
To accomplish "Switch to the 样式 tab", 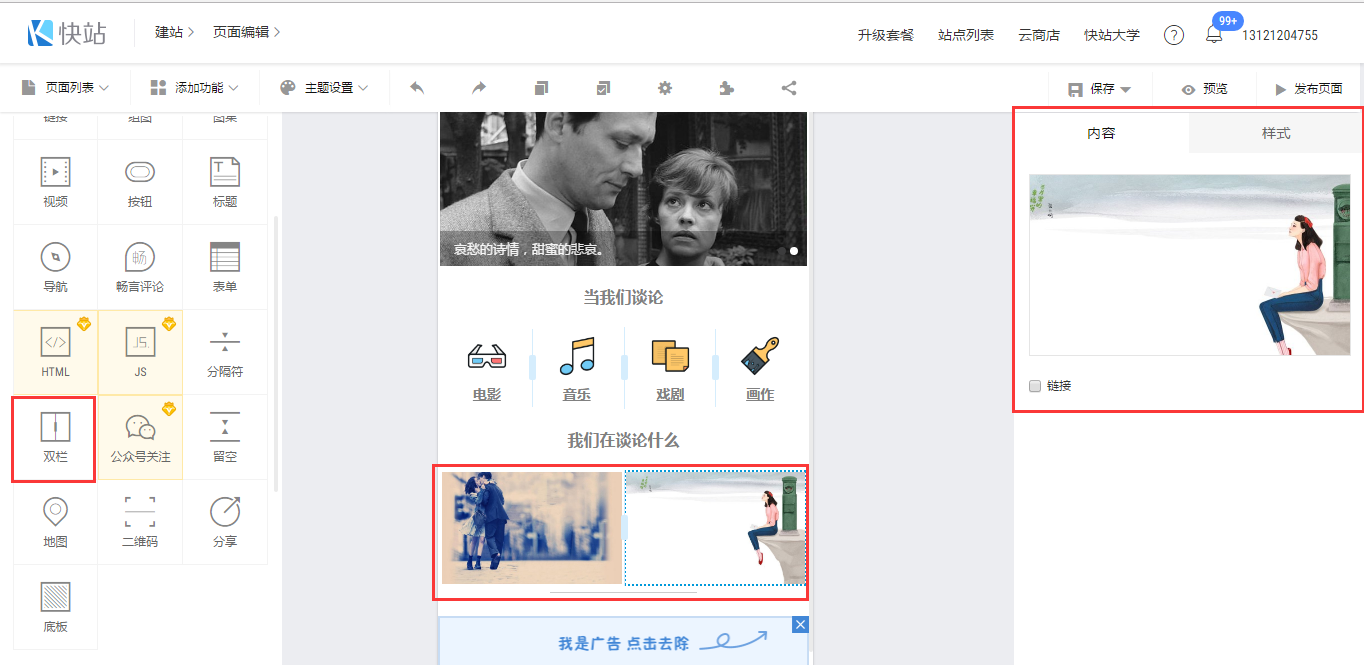I will [x=1276, y=133].
